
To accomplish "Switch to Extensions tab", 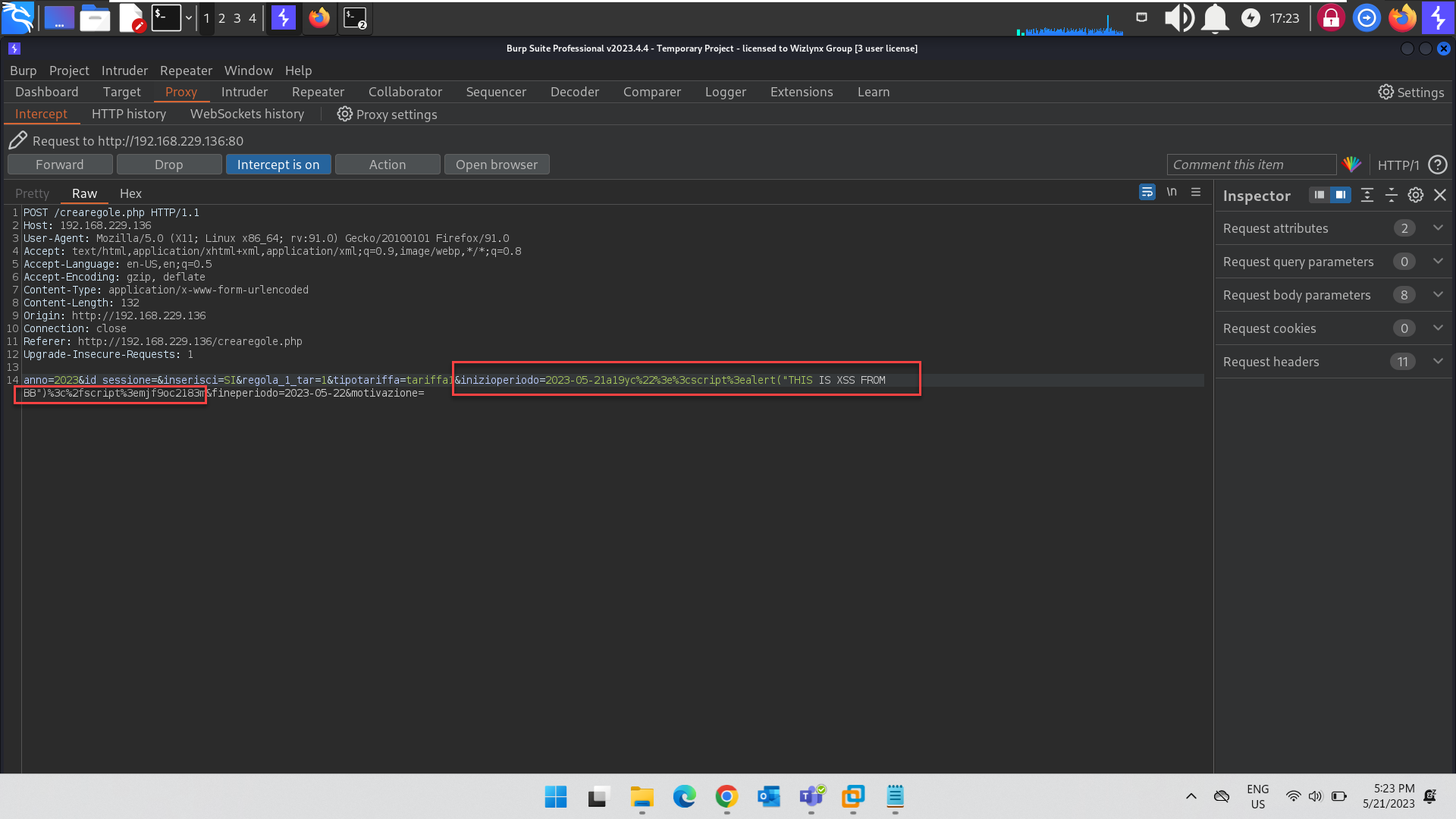I will point(801,92).
